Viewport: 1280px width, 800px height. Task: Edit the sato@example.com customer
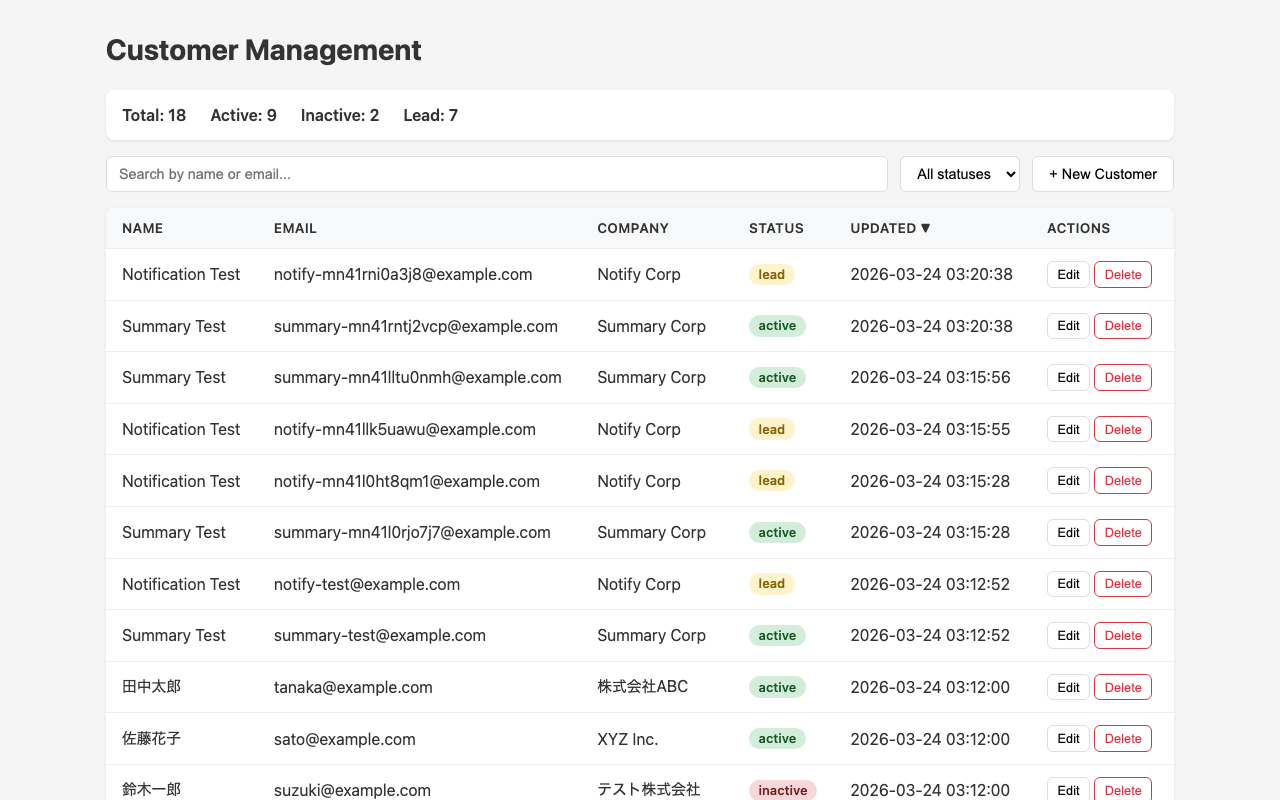(1068, 739)
